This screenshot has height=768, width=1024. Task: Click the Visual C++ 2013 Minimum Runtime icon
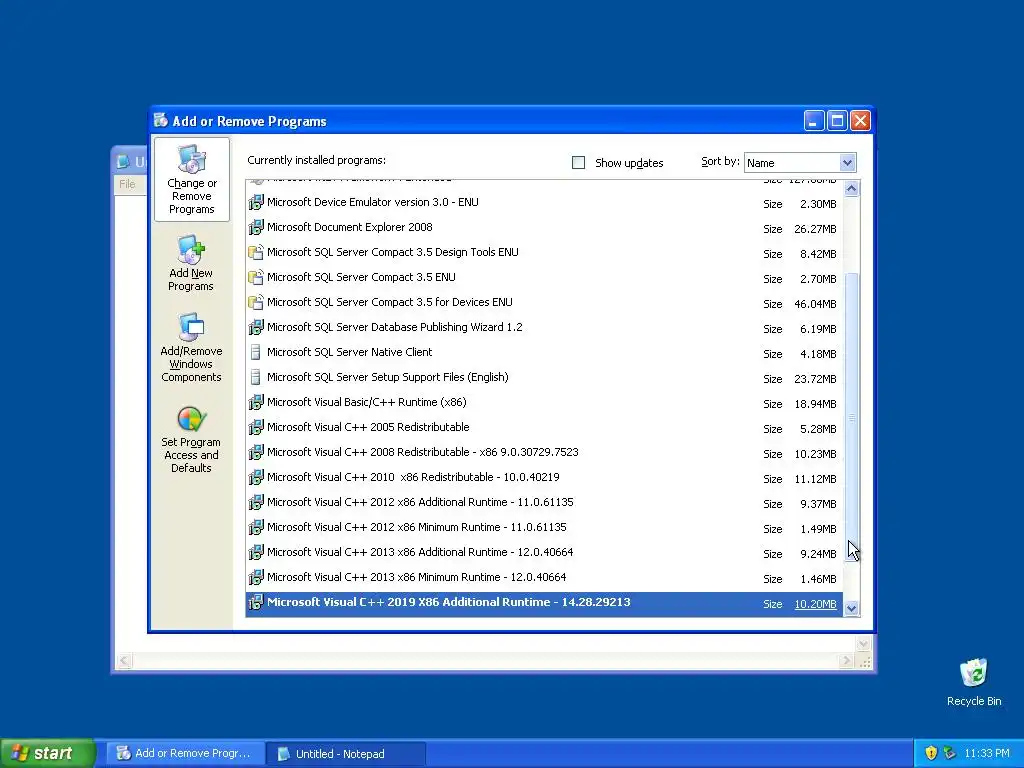[x=256, y=577]
